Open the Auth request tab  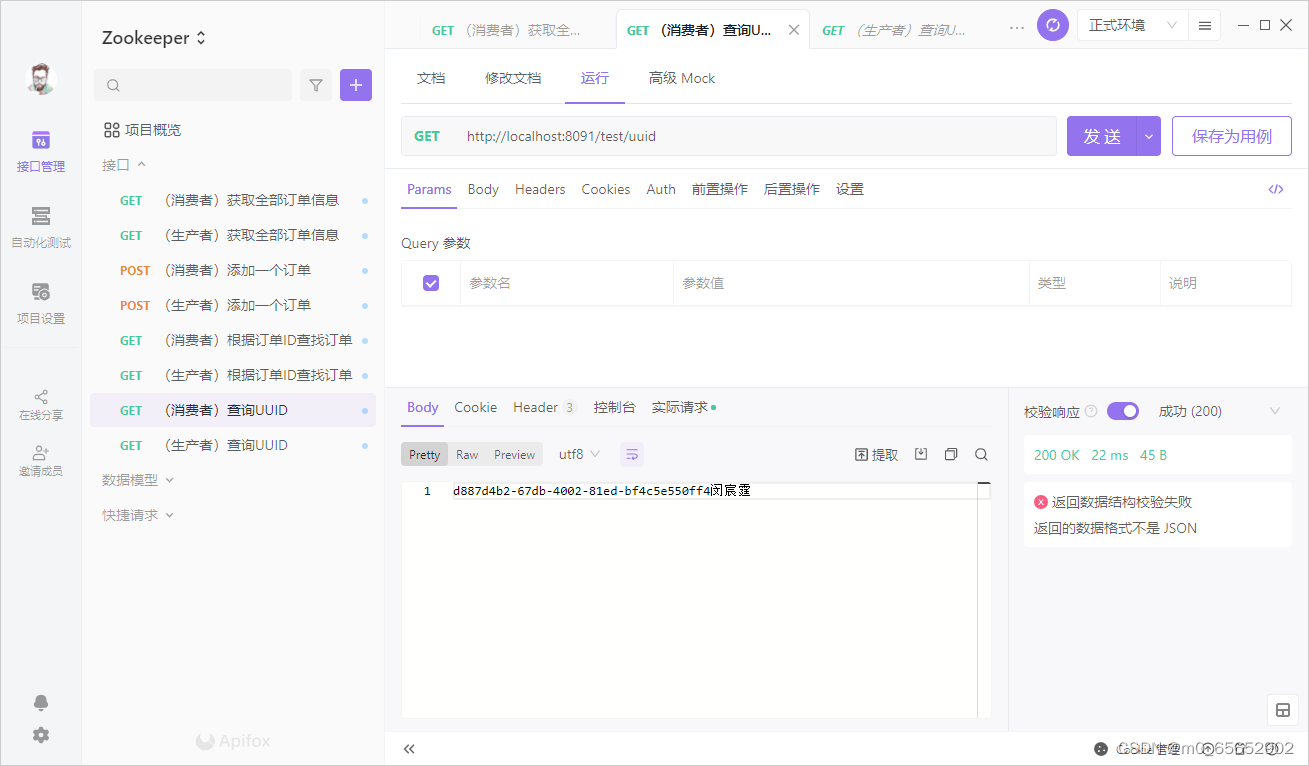[x=661, y=189]
